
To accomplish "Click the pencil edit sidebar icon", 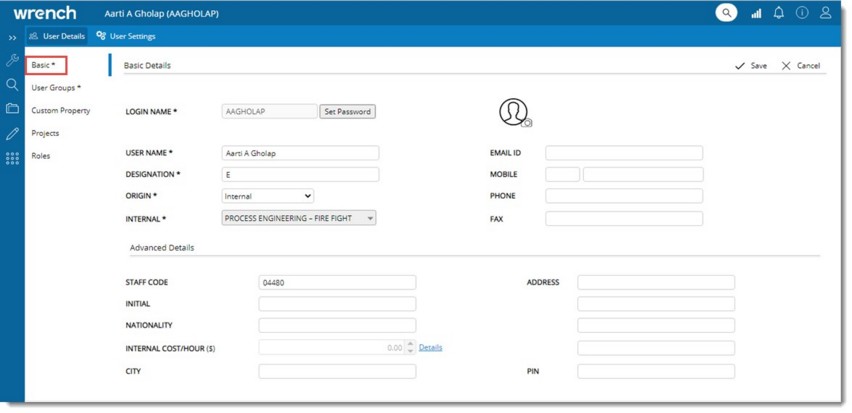I will point(12,133).
